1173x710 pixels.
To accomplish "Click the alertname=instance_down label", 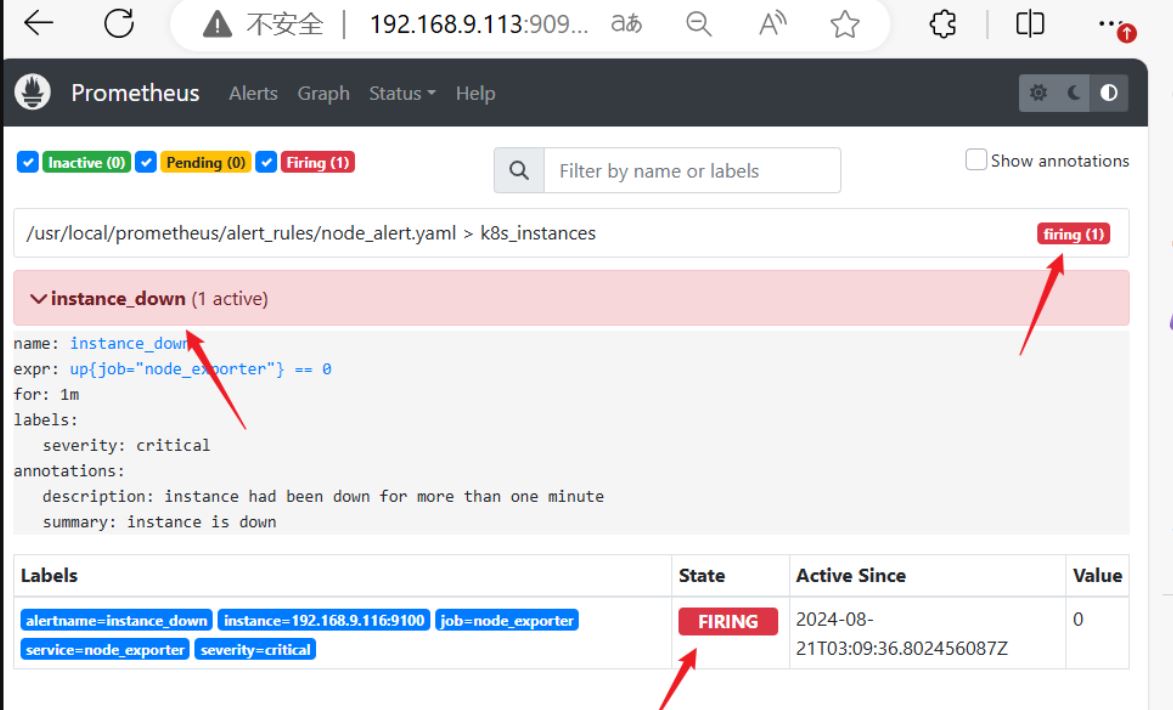I will coord(116,620).
